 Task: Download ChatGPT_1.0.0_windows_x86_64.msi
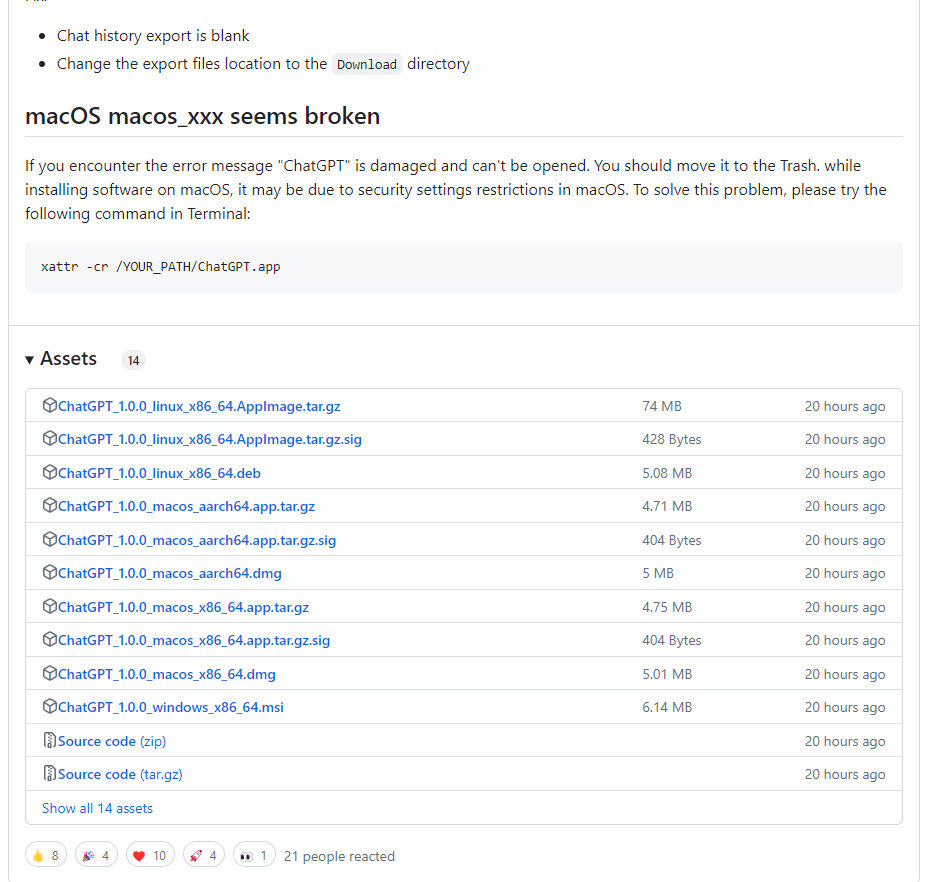[x=171, y=708]
